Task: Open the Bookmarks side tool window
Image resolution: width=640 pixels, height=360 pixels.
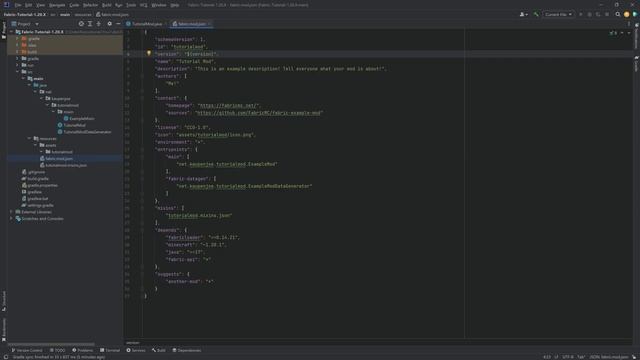Action: click(4, 330)
